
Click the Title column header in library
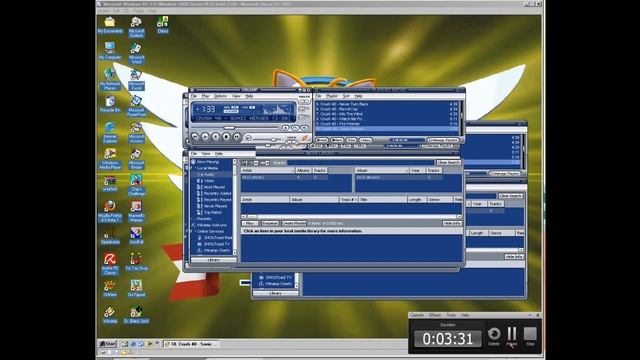[x=382, y=200]
